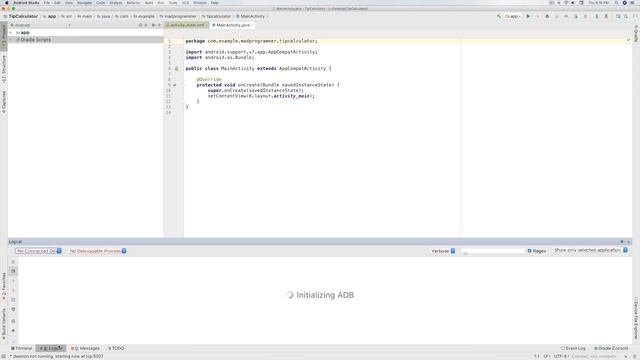Open the Gradle side panel on right
Screen dimensions: 640x360
pos(636,33)
